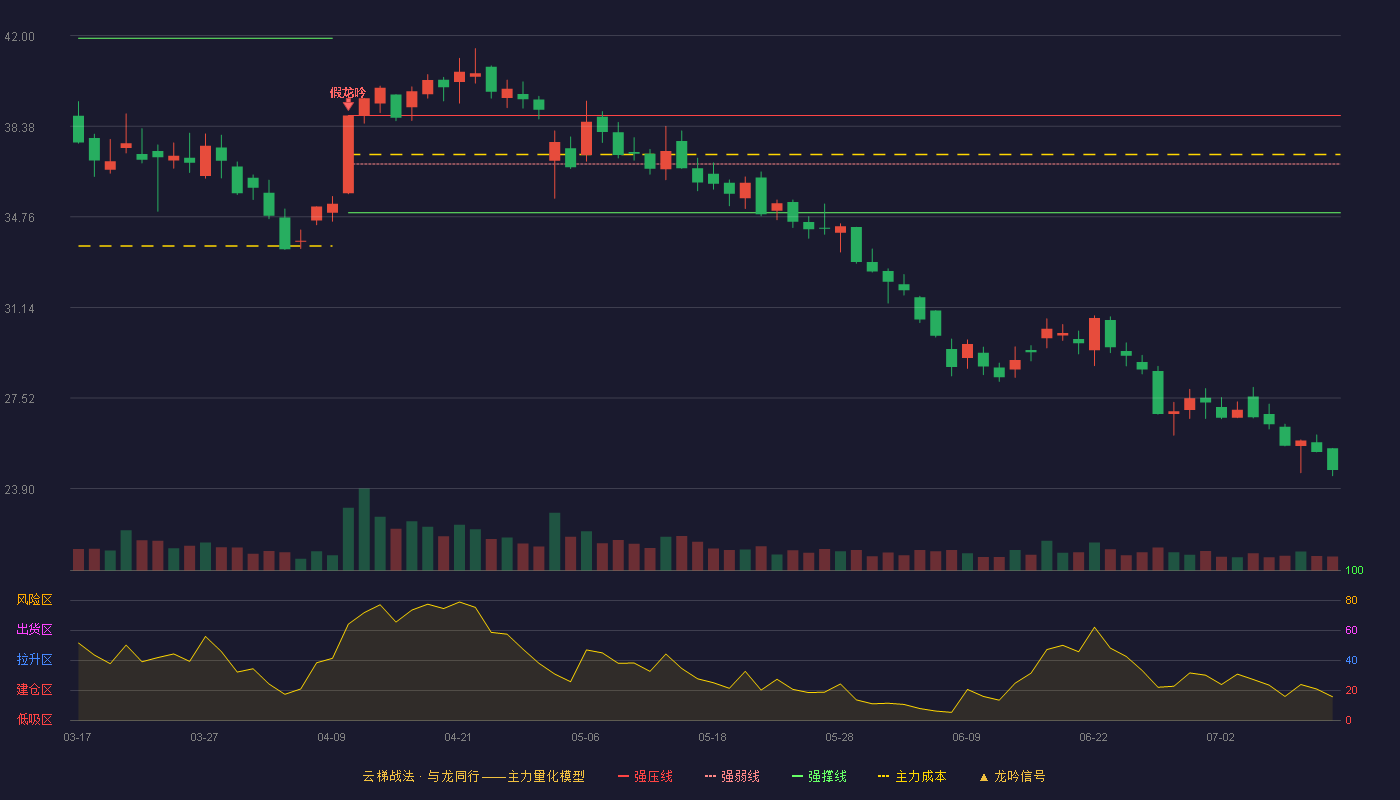1400x800 pixels.
Task: Click the 06-22 date axis label
Action: point(1093,737)
